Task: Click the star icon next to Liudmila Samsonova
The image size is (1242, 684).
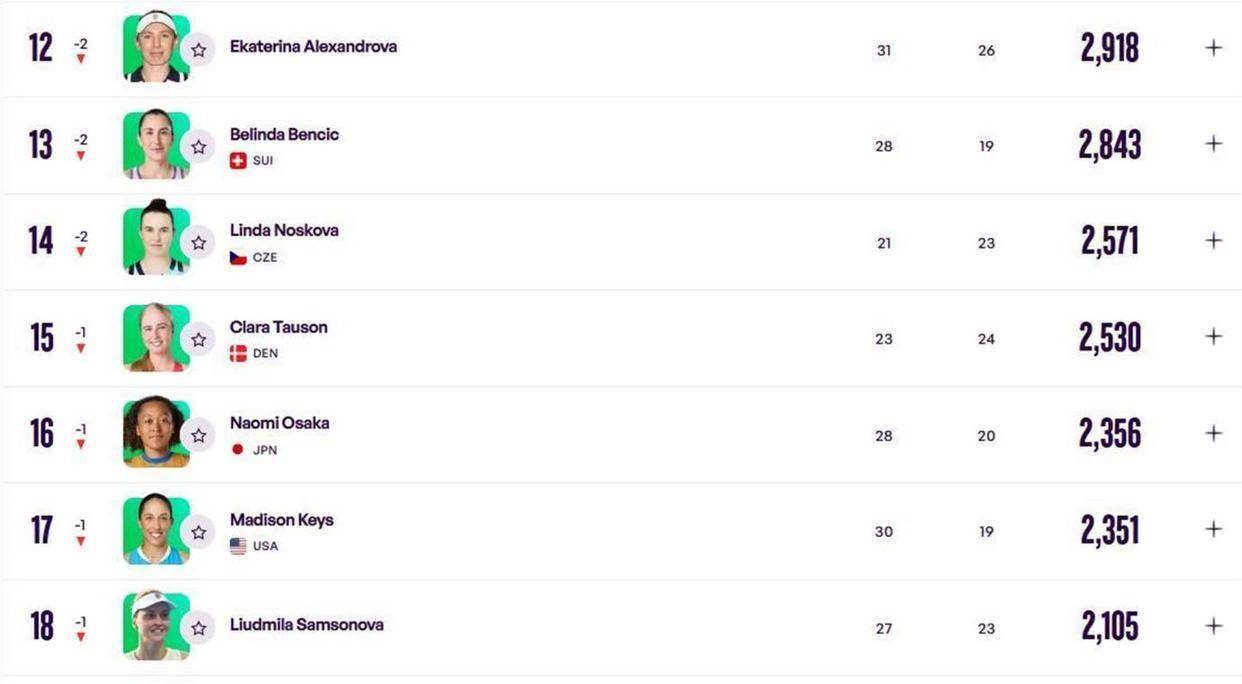Action: coord(199,628)
